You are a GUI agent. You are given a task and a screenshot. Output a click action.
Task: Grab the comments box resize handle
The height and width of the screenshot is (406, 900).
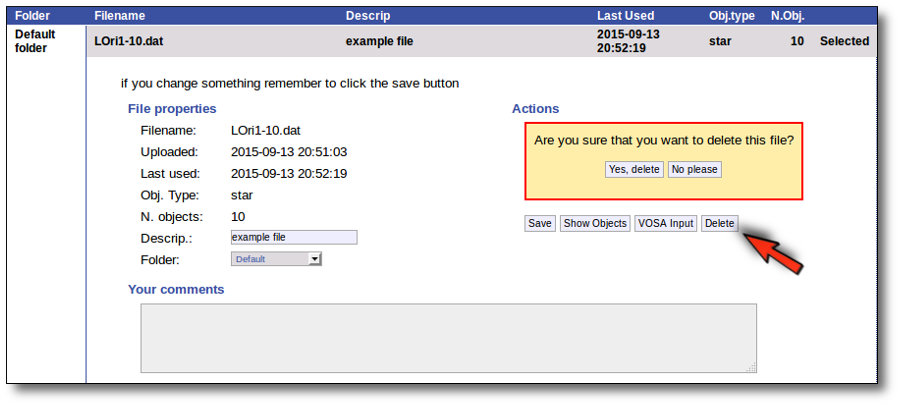(751, 368)
